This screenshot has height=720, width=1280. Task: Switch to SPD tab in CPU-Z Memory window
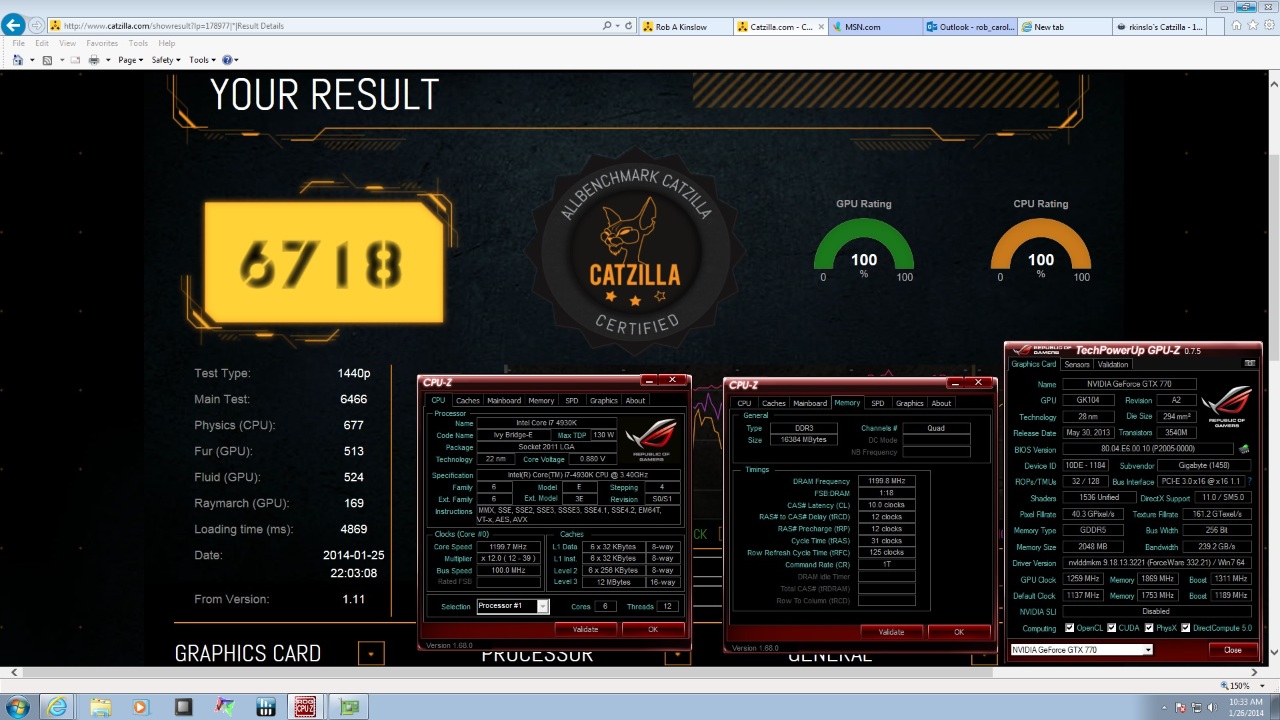click(877, 403)
